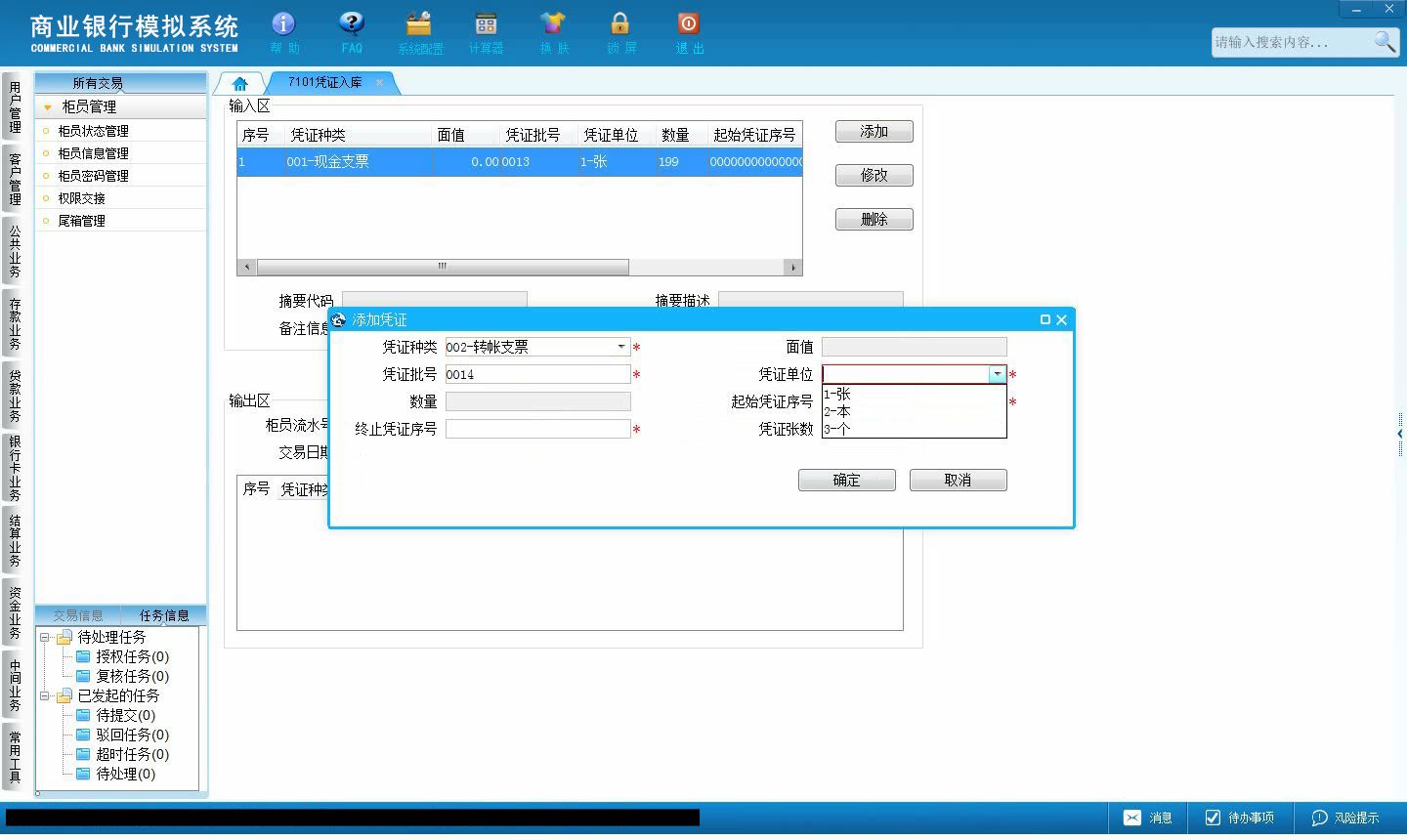The height and width of the screenshot is (840, 1407).
Task: Open the Help (帮助) toolbar icon
Action: tap(283, 32)
